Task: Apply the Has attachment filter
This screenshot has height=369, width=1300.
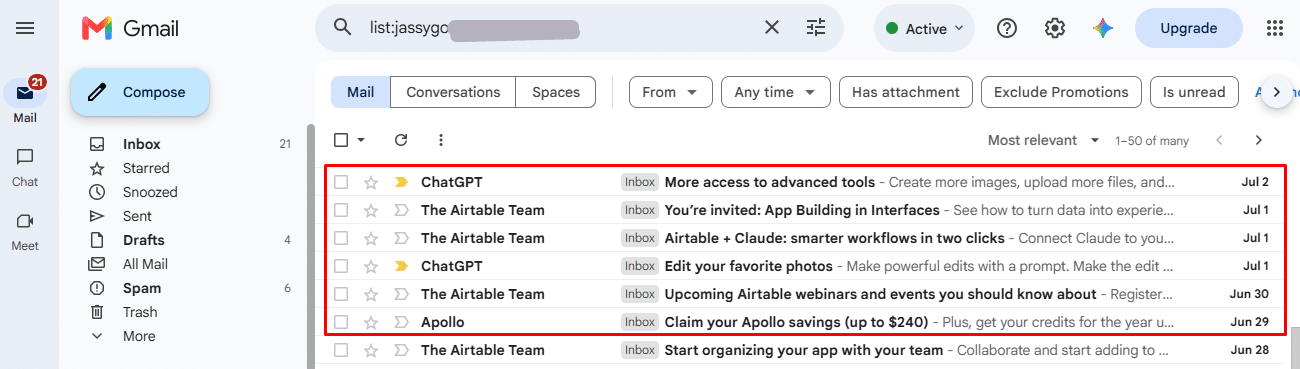Action: (x=906, y=92)
